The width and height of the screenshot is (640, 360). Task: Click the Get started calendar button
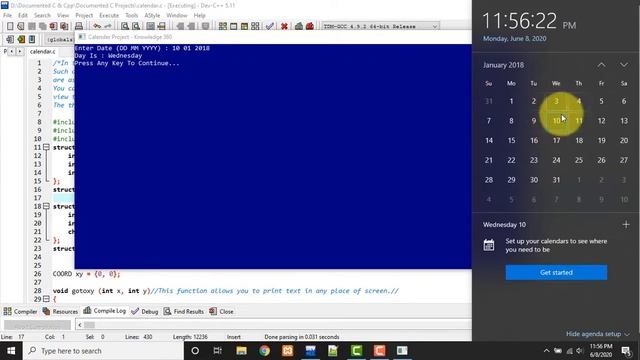556,272
